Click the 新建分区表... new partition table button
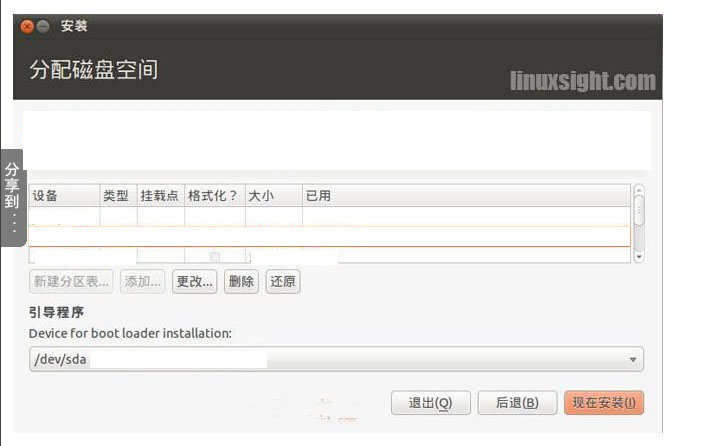 [71, 282]
